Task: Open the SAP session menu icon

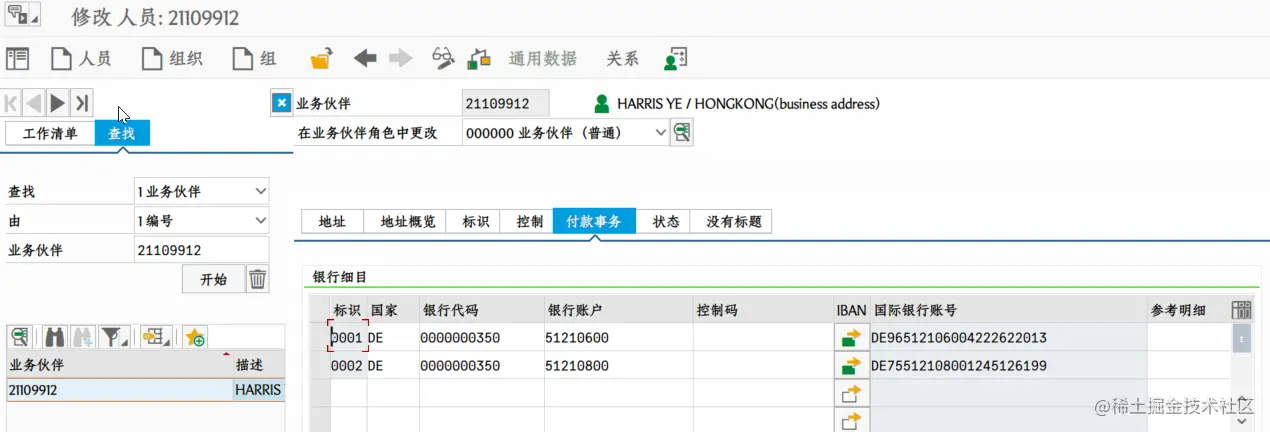Action: click(21, 17)
